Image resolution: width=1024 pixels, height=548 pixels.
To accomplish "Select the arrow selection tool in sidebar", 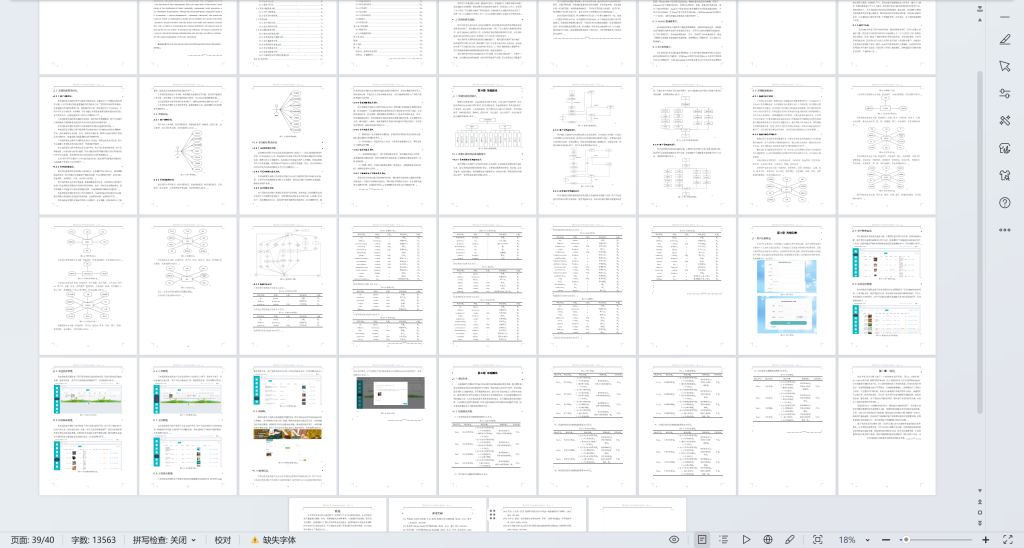I will [1004, 67].
